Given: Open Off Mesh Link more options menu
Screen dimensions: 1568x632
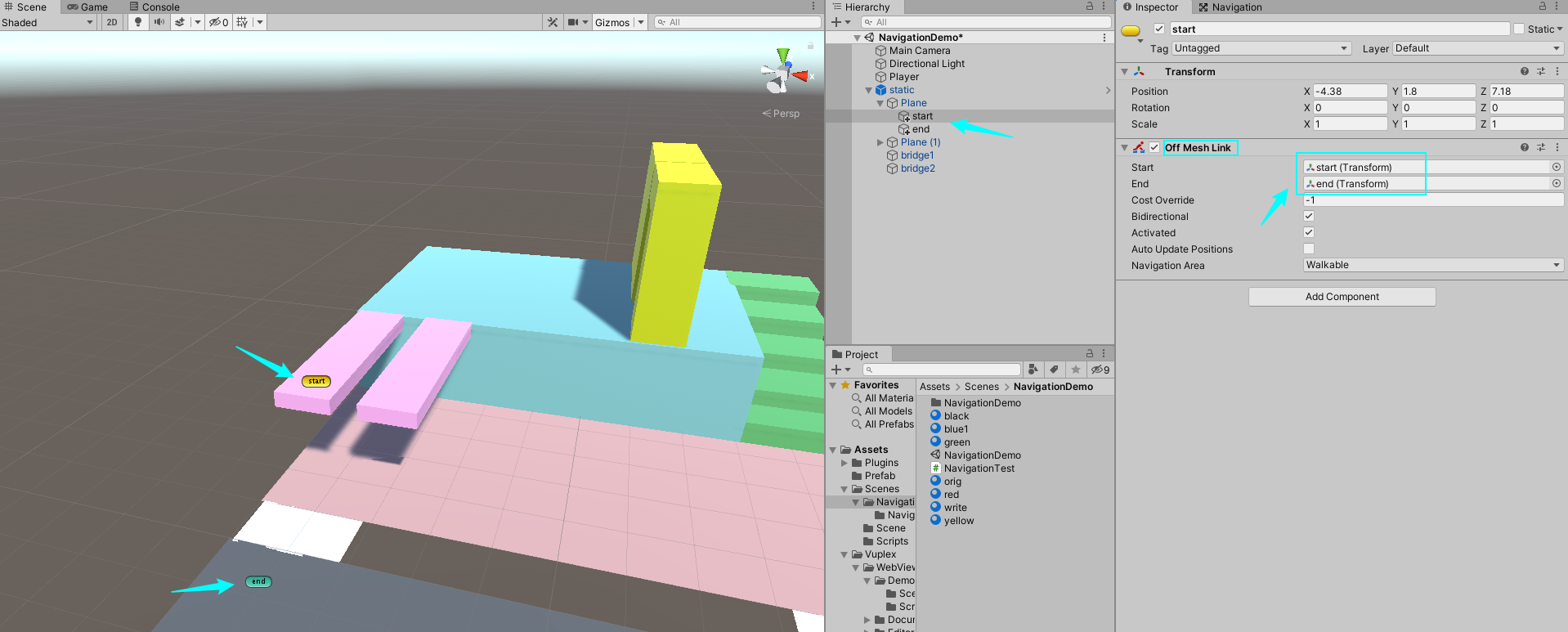Looking at the screenshot, I should (1557, 147).
